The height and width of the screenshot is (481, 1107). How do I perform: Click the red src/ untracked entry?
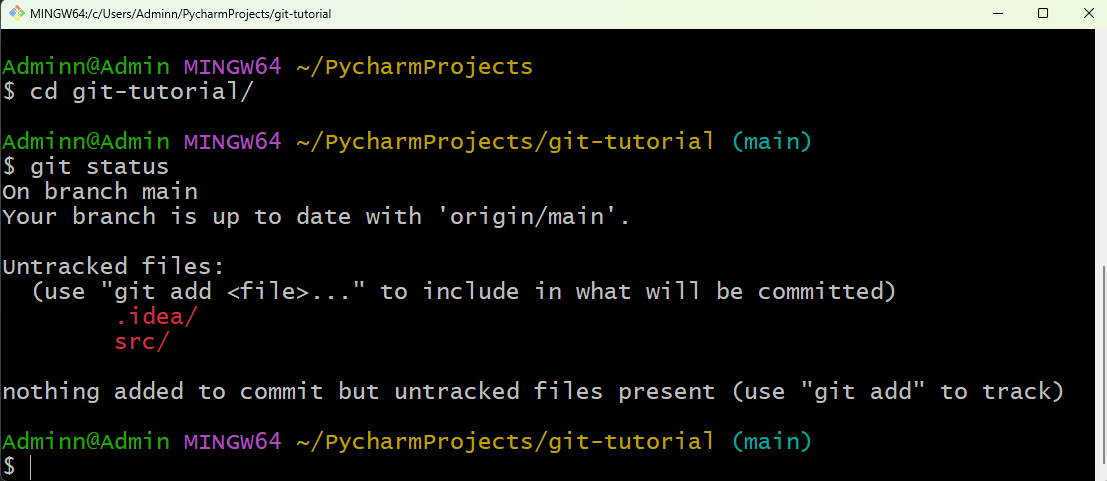coord(142,341)
